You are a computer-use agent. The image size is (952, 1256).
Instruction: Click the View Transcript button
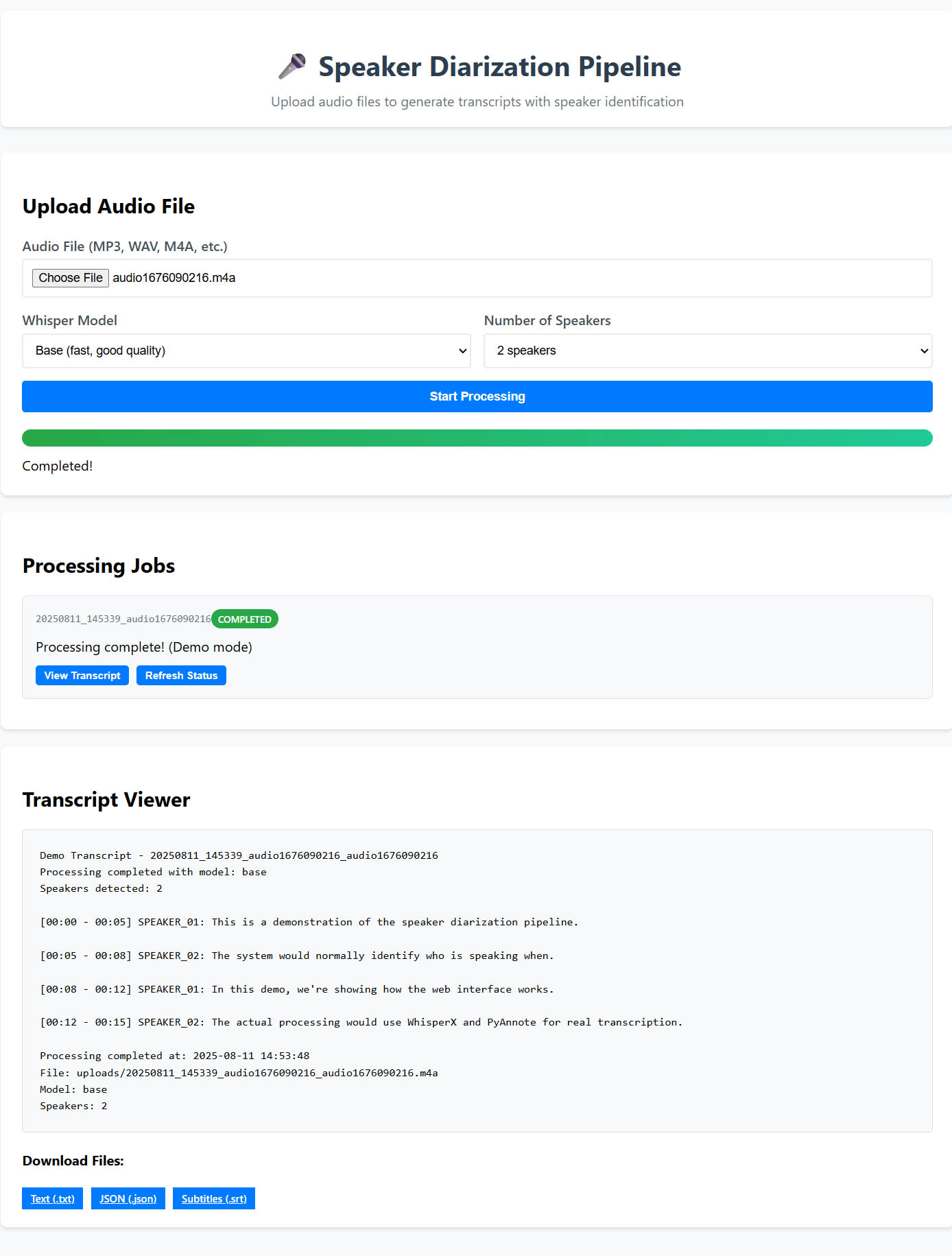pos(82,675)
